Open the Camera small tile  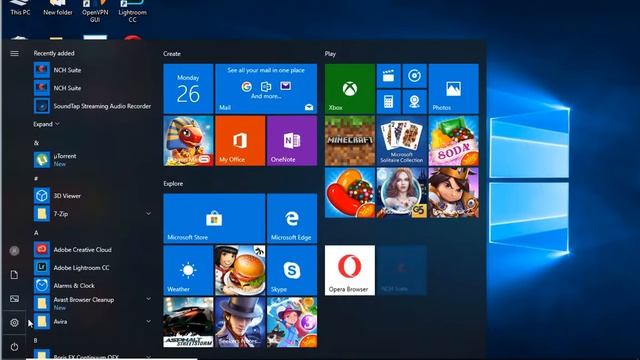[x=414, y=102]
